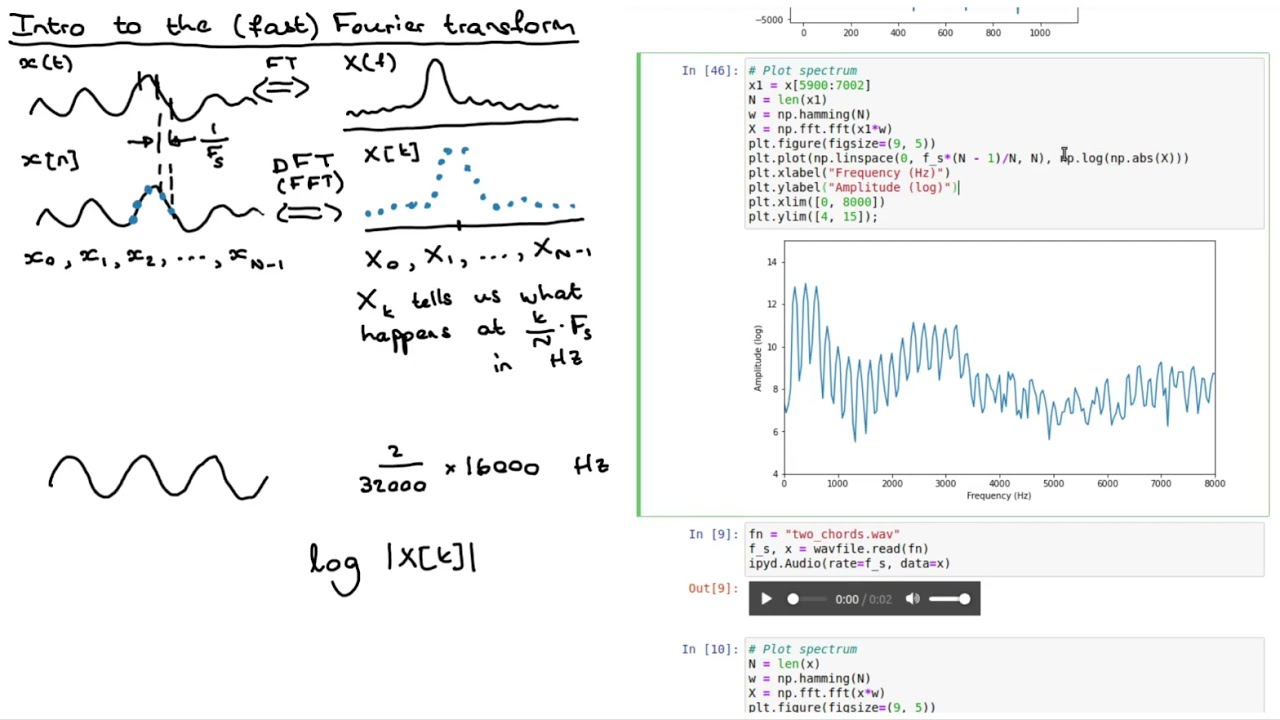Click the line X = np.fft.fft(x*w)

(816, 692)
